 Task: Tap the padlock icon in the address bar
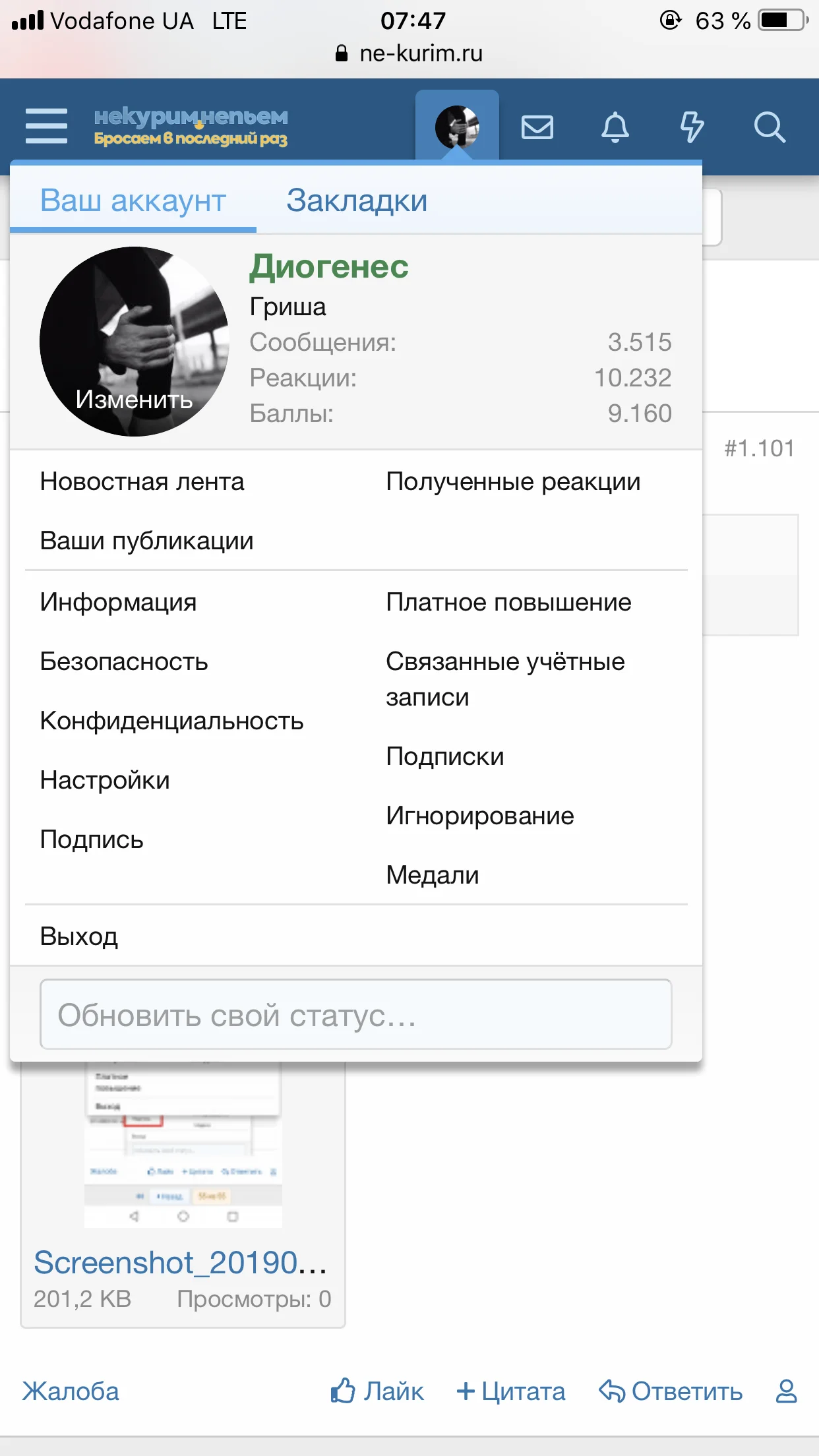pyautogui.click(x=342, y=53)
